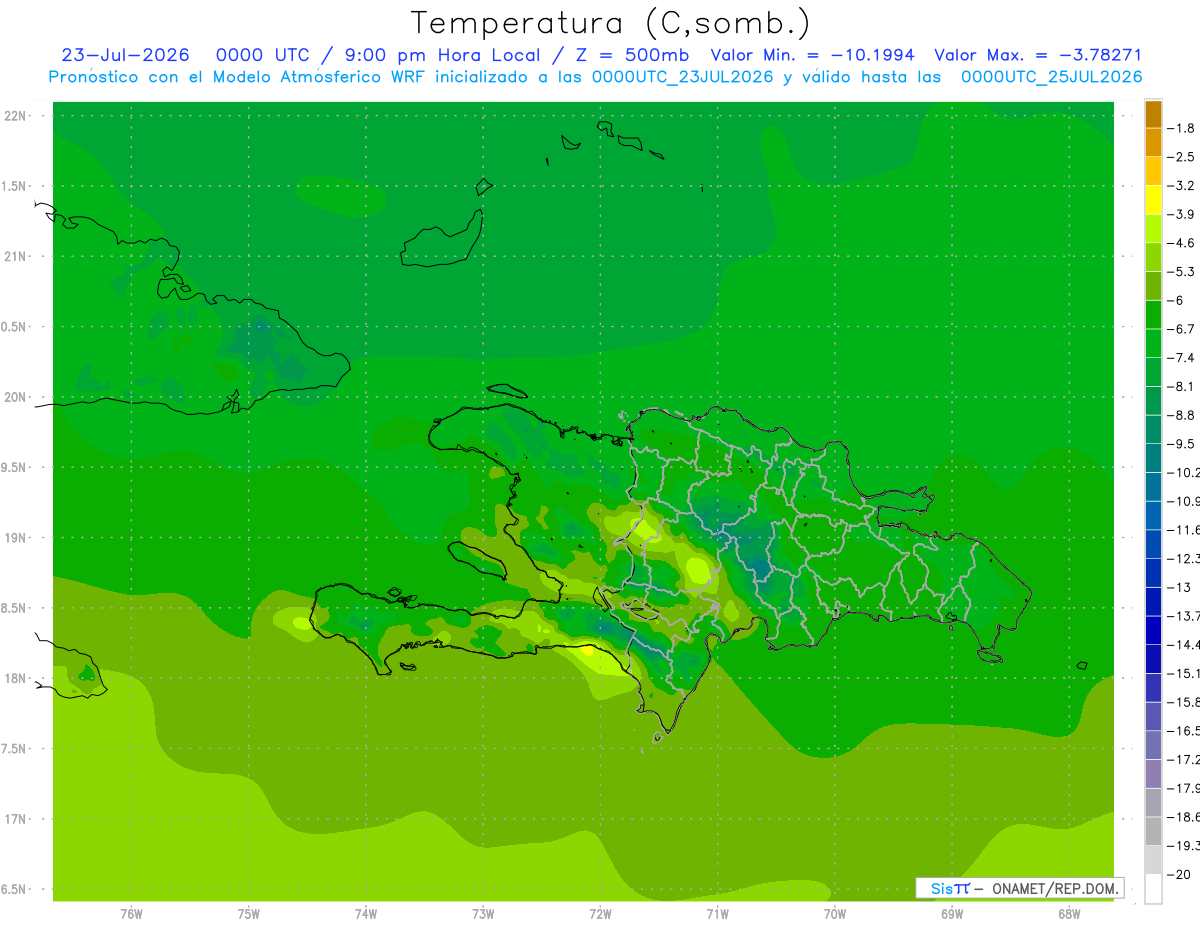The image size is (1200, 927).
Task: Click the "76W" longitude label
Action: 131,914
